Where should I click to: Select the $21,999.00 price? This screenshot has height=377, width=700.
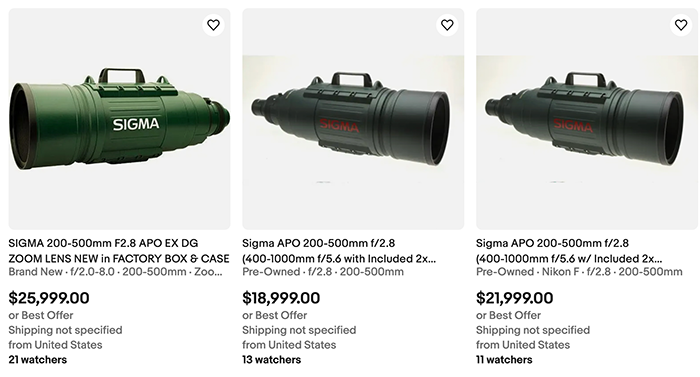pyautogui.click(x=515, y=298)
